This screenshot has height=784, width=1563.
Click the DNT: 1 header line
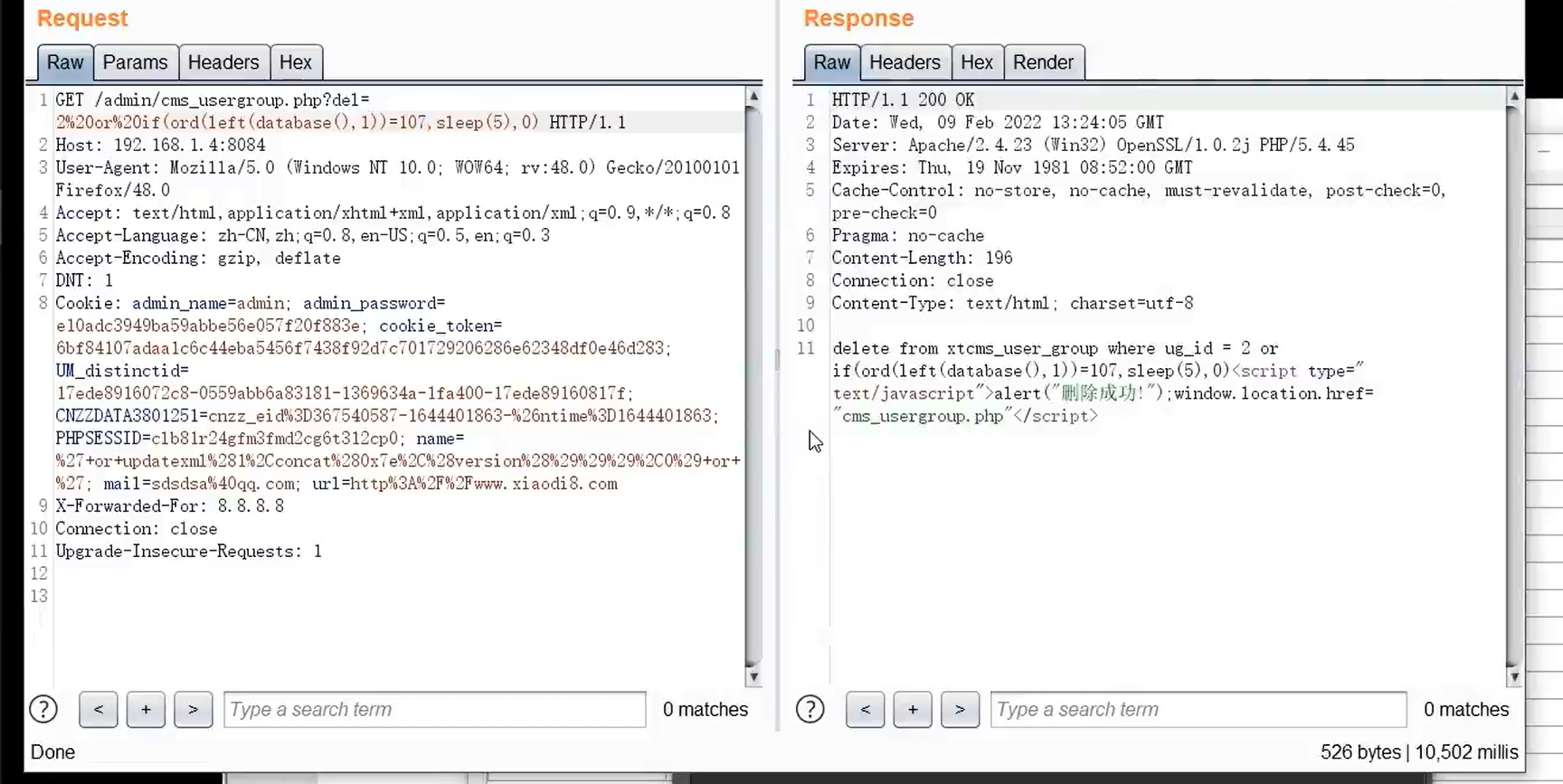(x=84, y=280)
